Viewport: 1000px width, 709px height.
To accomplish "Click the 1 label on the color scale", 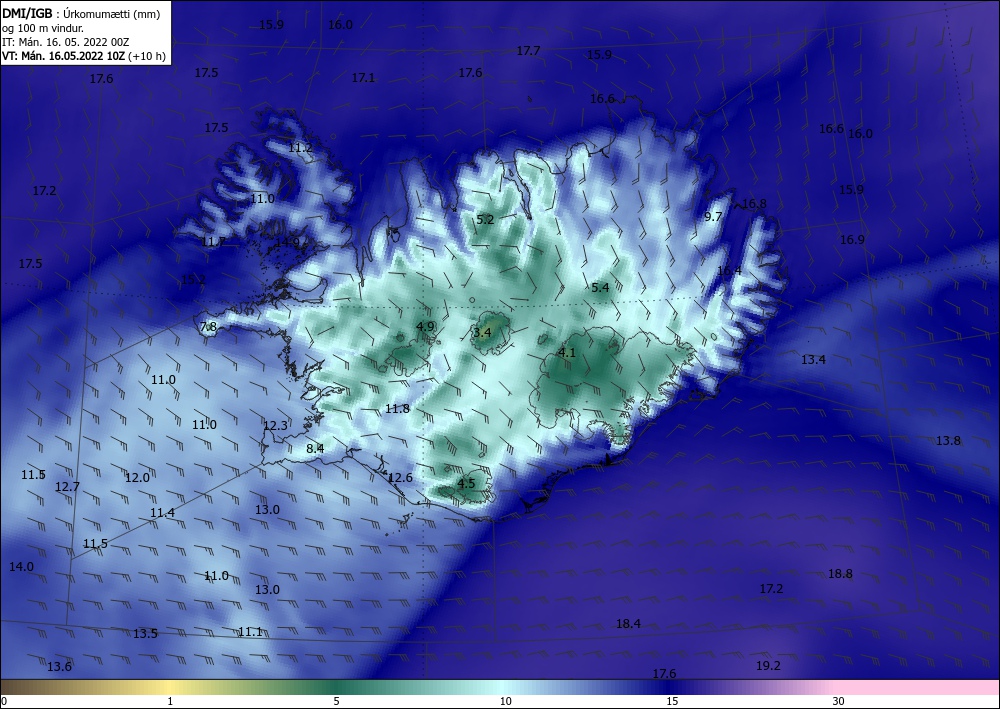I will (x=170, y=701).
